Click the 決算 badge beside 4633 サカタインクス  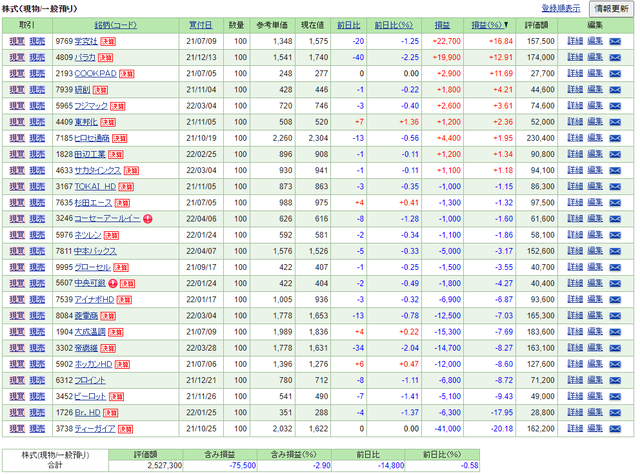131,171
